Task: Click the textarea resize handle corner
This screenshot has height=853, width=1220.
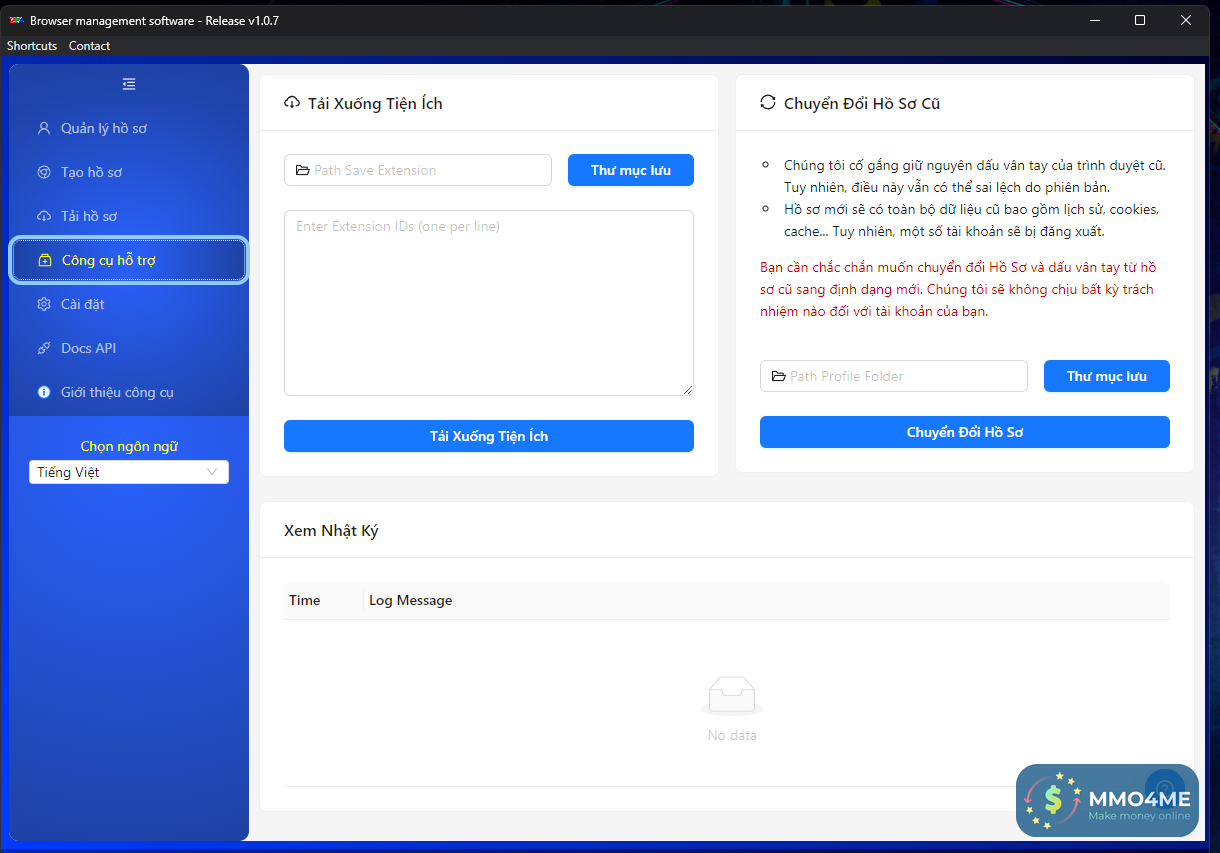Action: [688, 390]
